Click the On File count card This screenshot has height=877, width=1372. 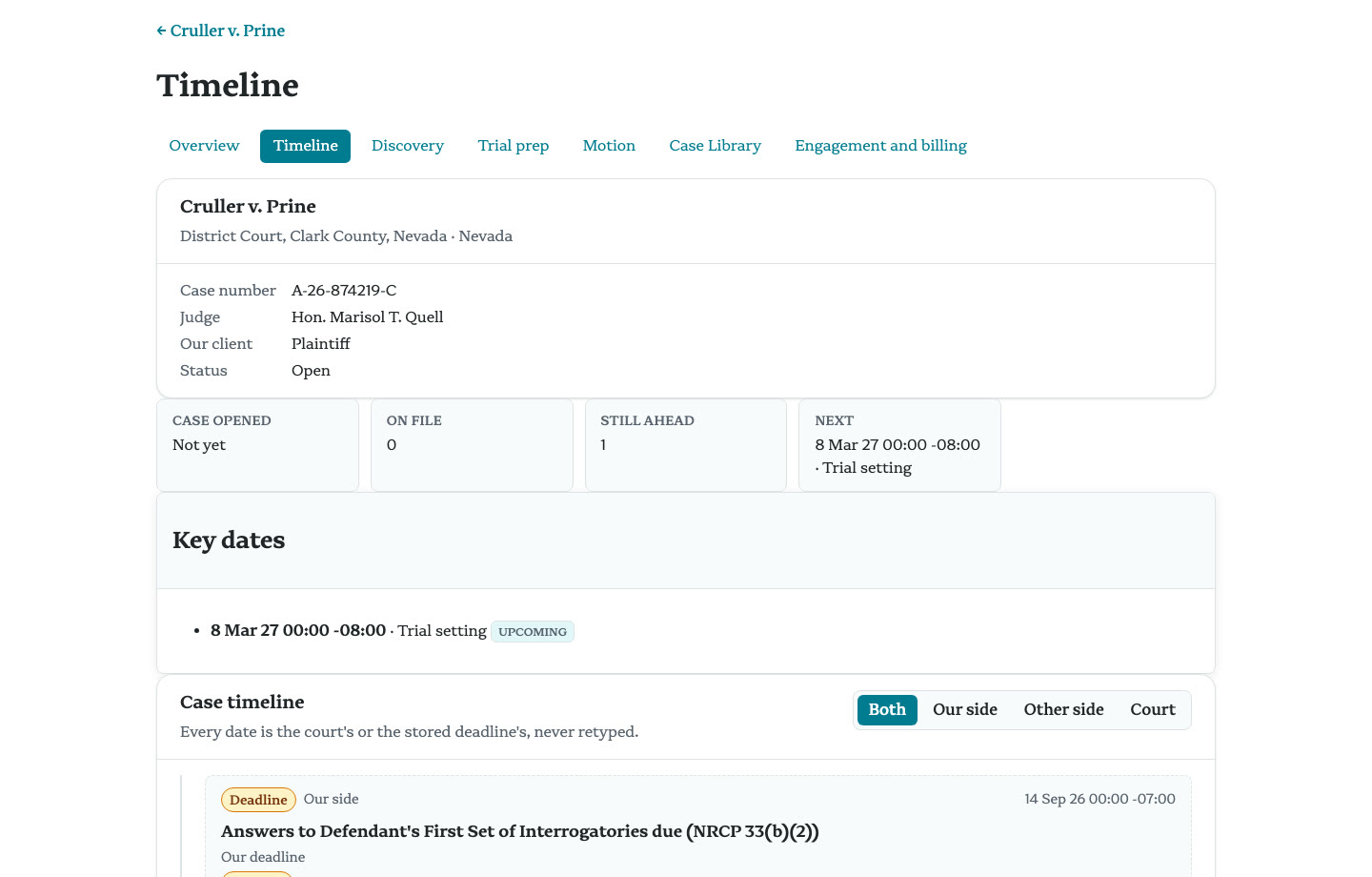pyautogui.click(x=472, y=445)
